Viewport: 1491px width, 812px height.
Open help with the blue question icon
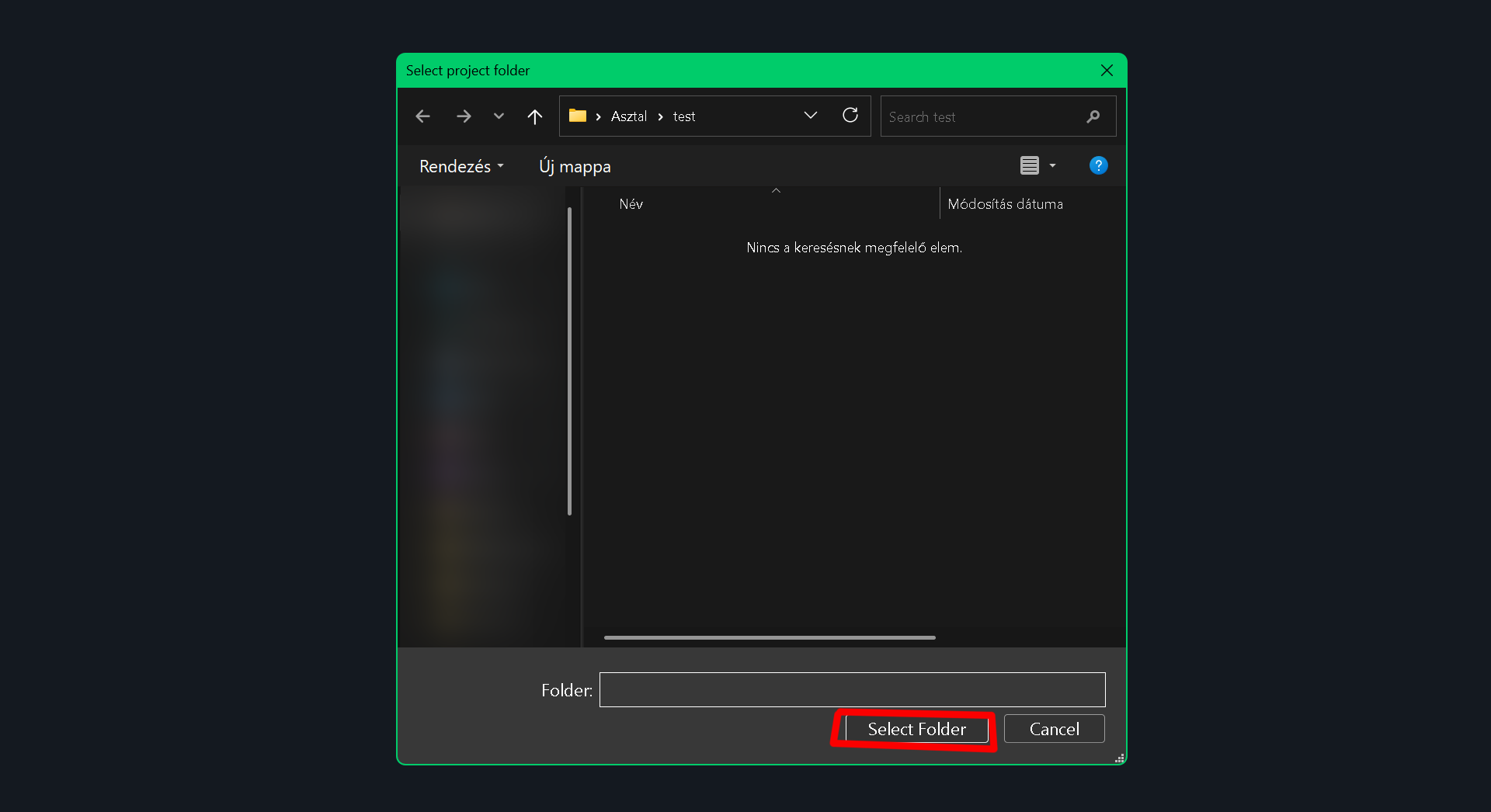point(1098,165)
